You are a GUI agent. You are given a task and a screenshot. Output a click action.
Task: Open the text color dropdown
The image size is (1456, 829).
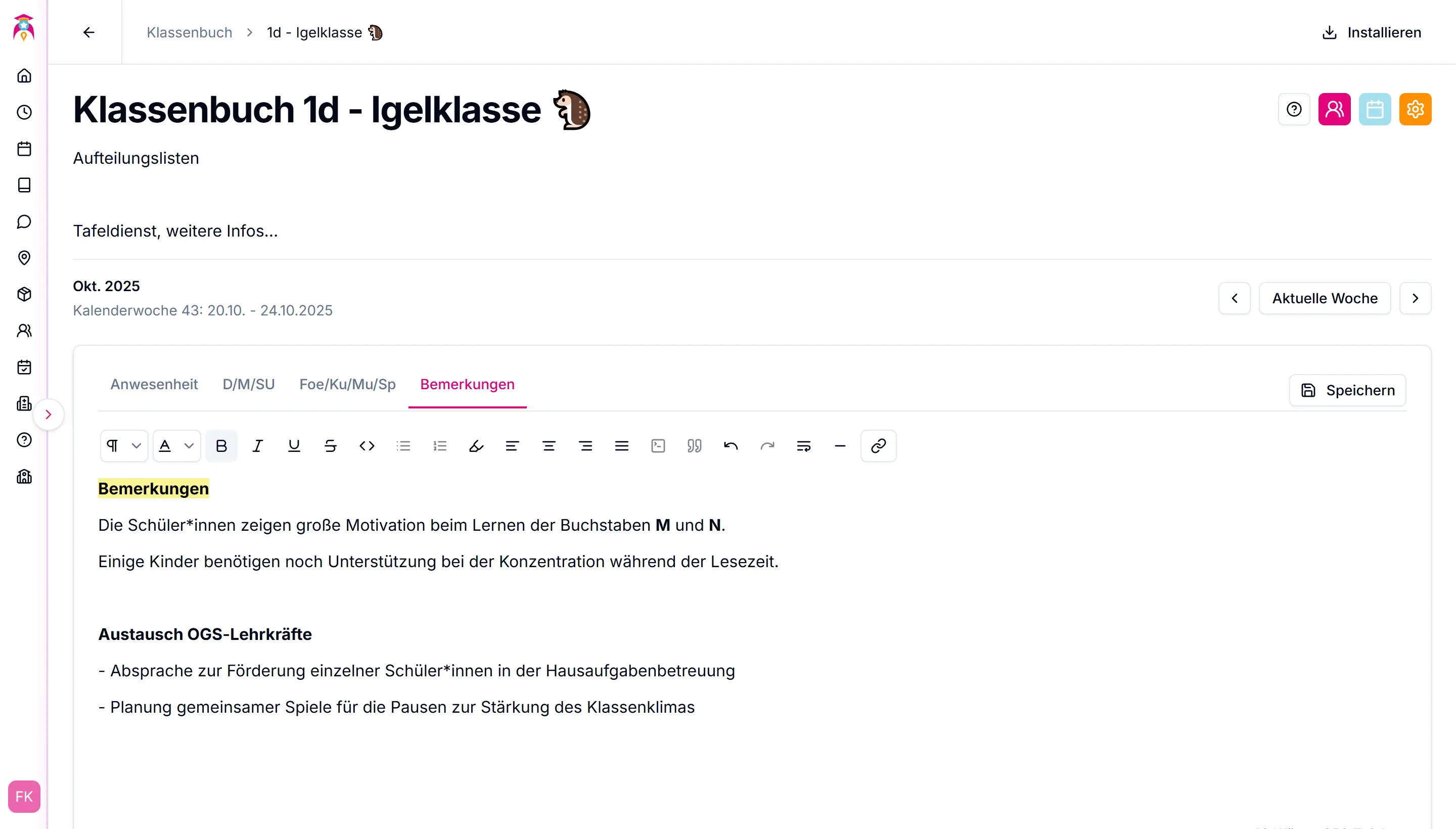point(176,446)
